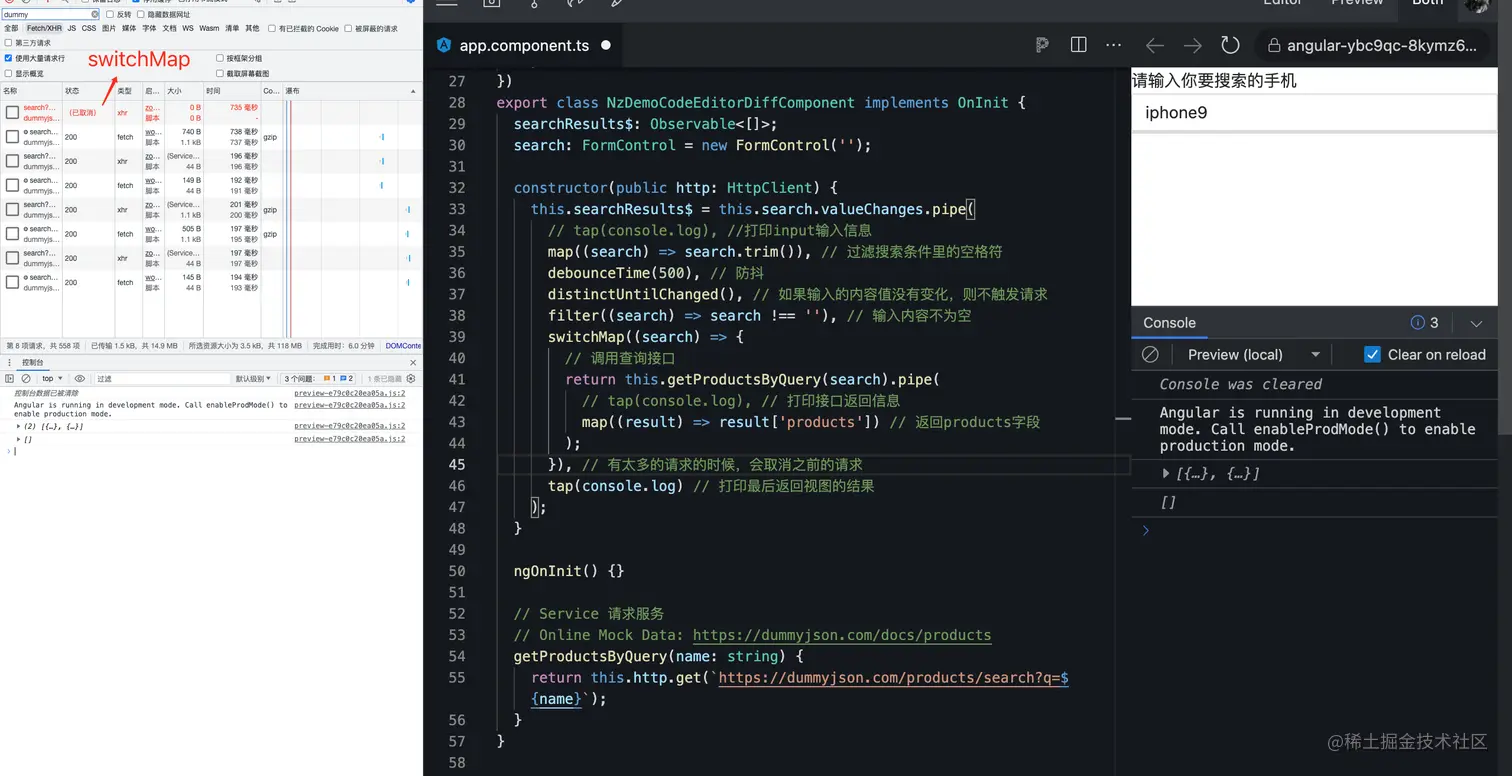
Task: Clear the dummy filter text
Action: click(96, 15)
